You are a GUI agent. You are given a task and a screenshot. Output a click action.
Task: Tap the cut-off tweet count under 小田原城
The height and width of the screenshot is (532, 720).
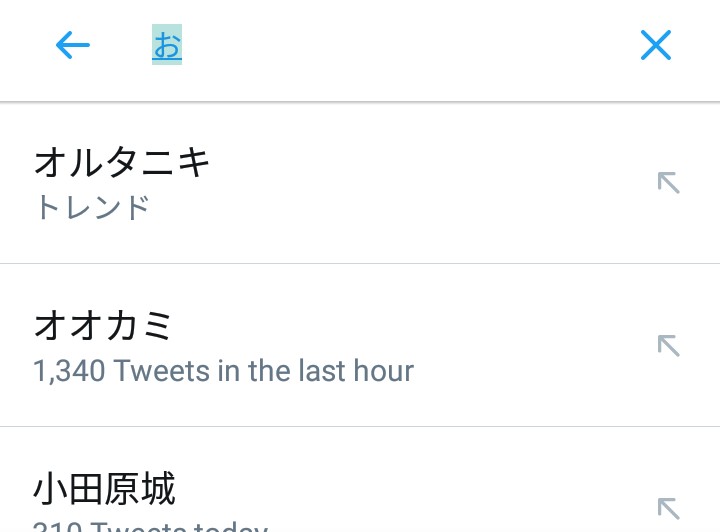pyautogui.click(x=150, y=525)
